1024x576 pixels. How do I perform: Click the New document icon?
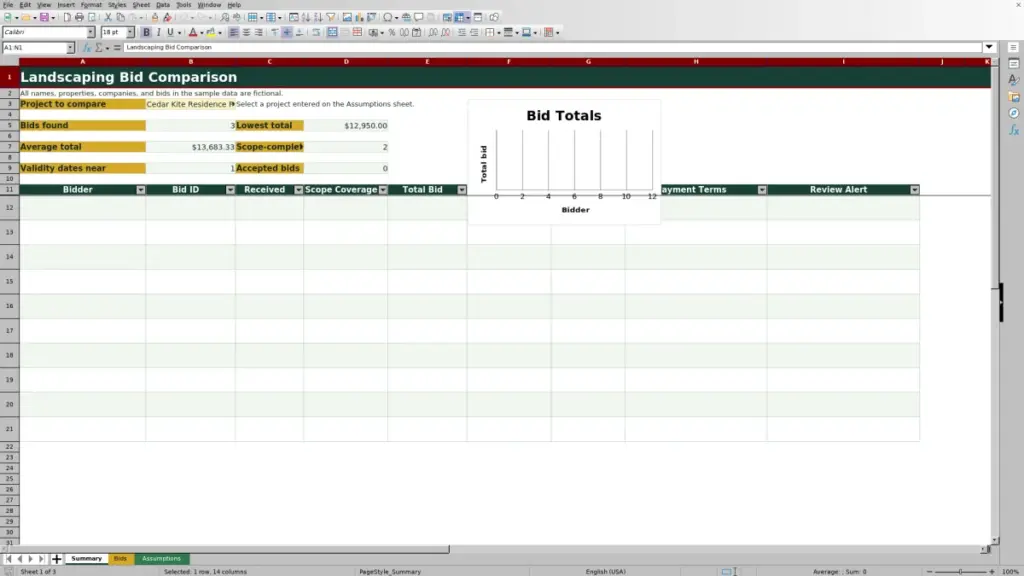tap(8, 17)
